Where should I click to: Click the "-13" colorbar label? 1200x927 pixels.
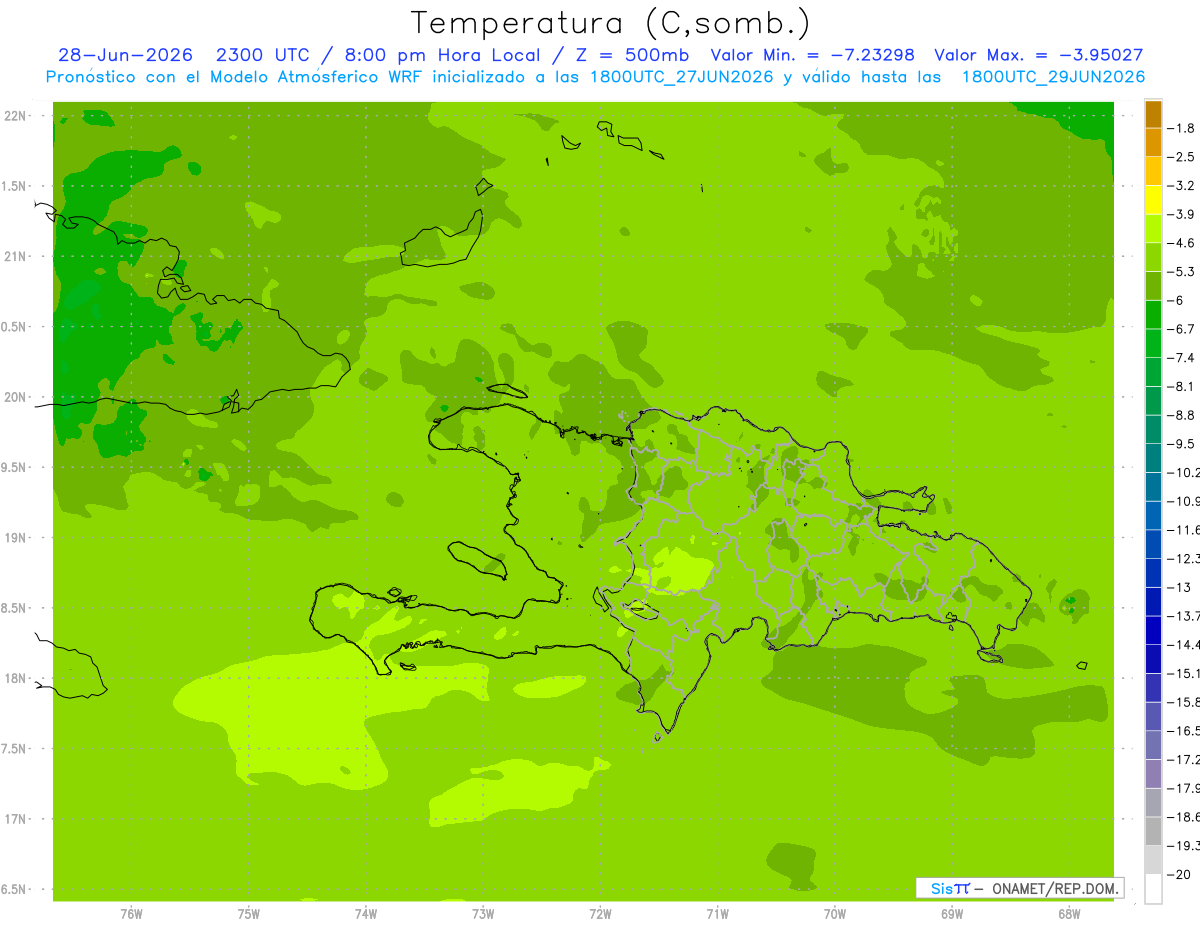pyautogui.click(x=1179, y=588)
